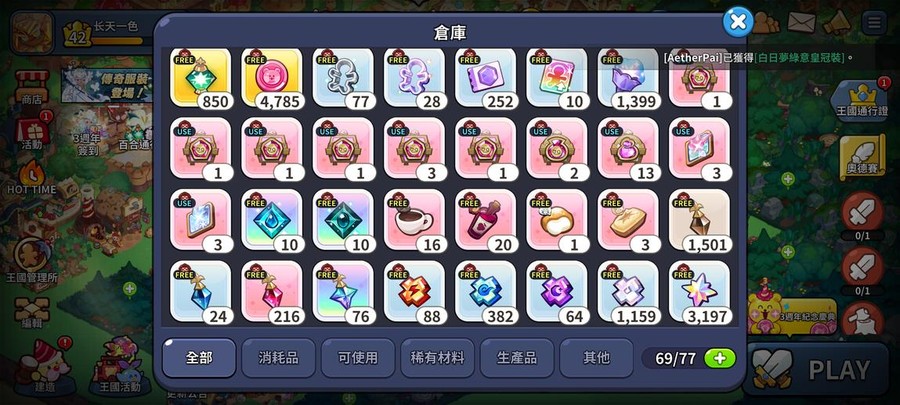Switch to the 消耗品 tab
The width and height of the screenshot is (900, 405).
(278, 358)
